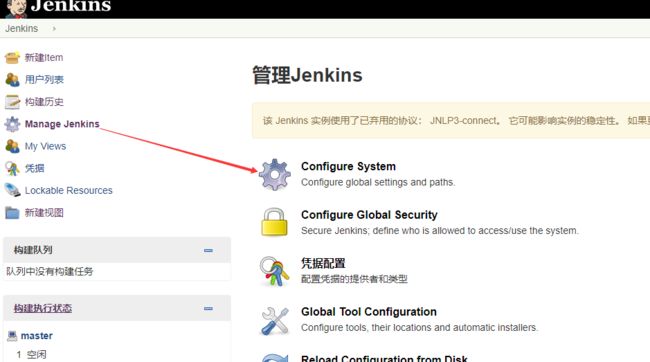Open the 新建视图 link

click(44, 213)
